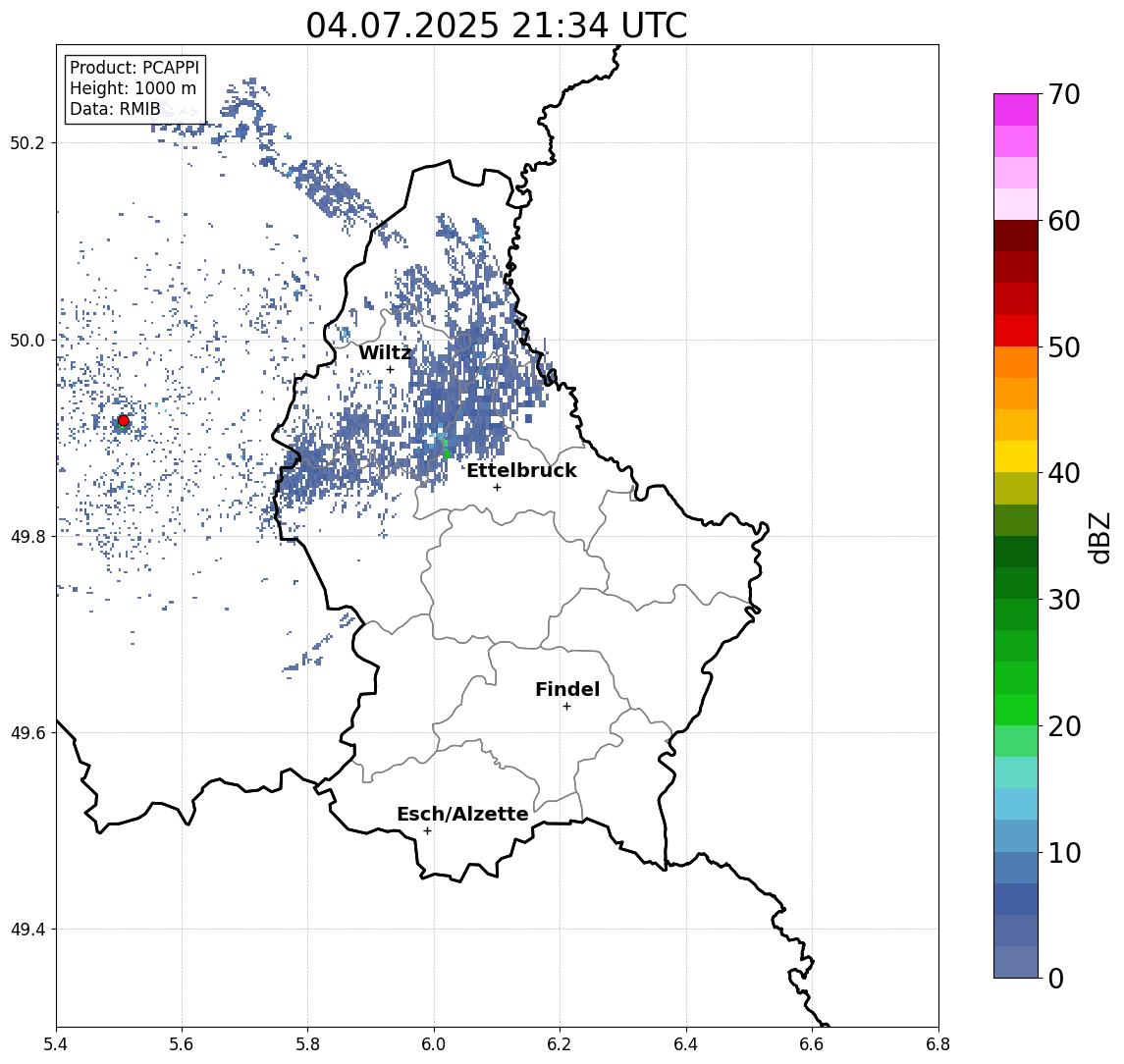Screen dimensions: 1124x1064
Task: Click the 6.0 longitude axis label
Action: (434, 1044)
